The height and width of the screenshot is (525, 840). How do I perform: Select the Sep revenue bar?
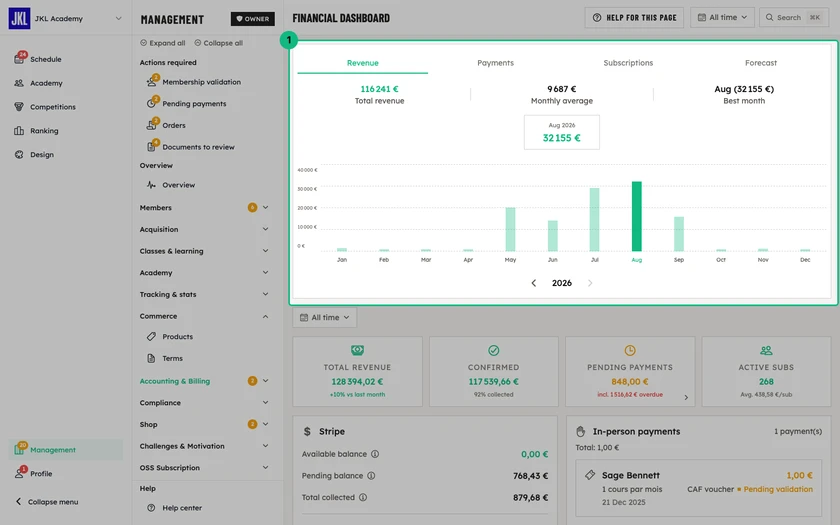[678, 234]
